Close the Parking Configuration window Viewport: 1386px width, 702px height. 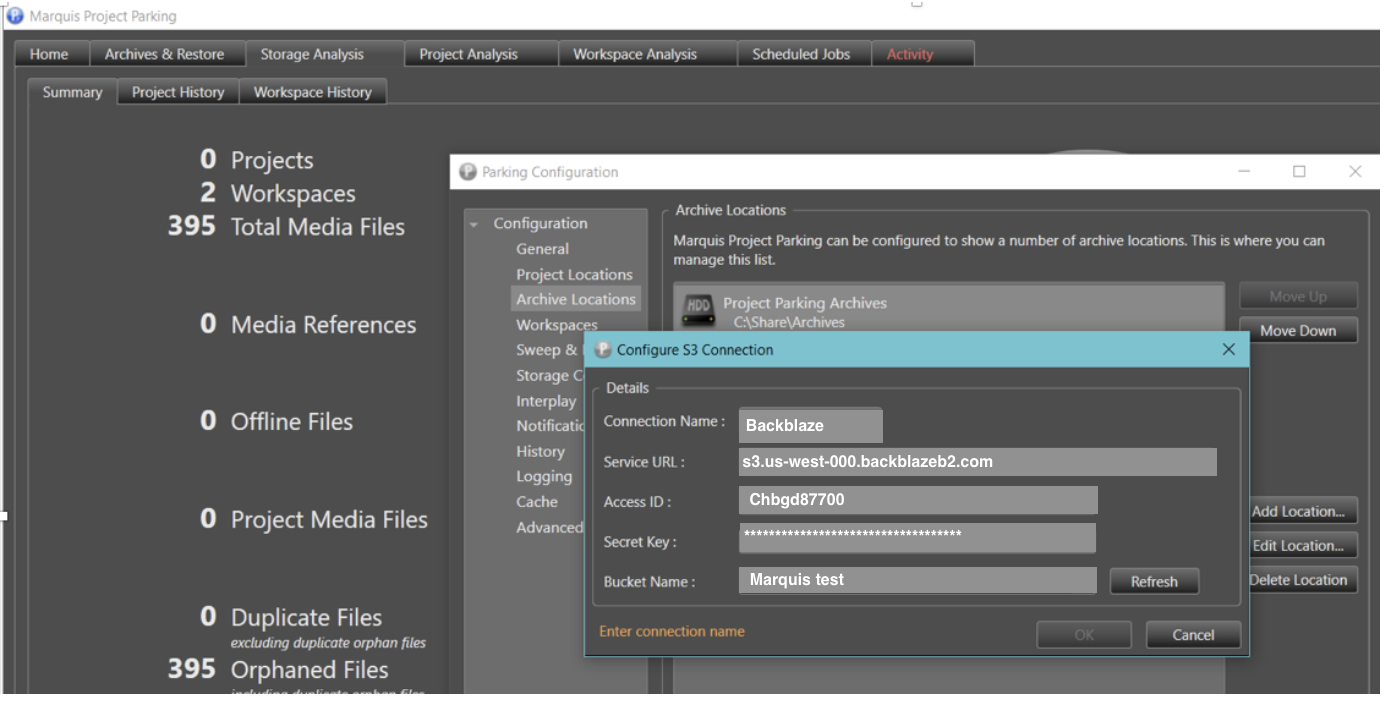pos(1355,172)
